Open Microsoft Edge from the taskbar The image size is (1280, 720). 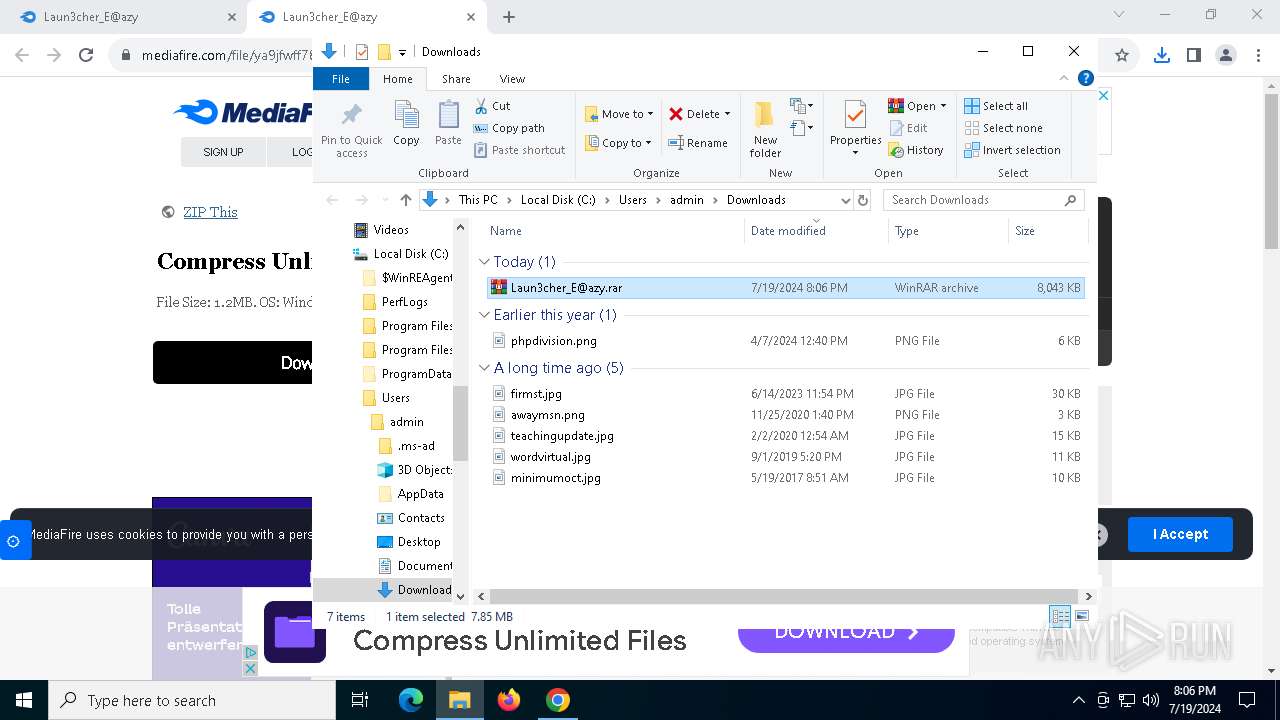[411, 700]
